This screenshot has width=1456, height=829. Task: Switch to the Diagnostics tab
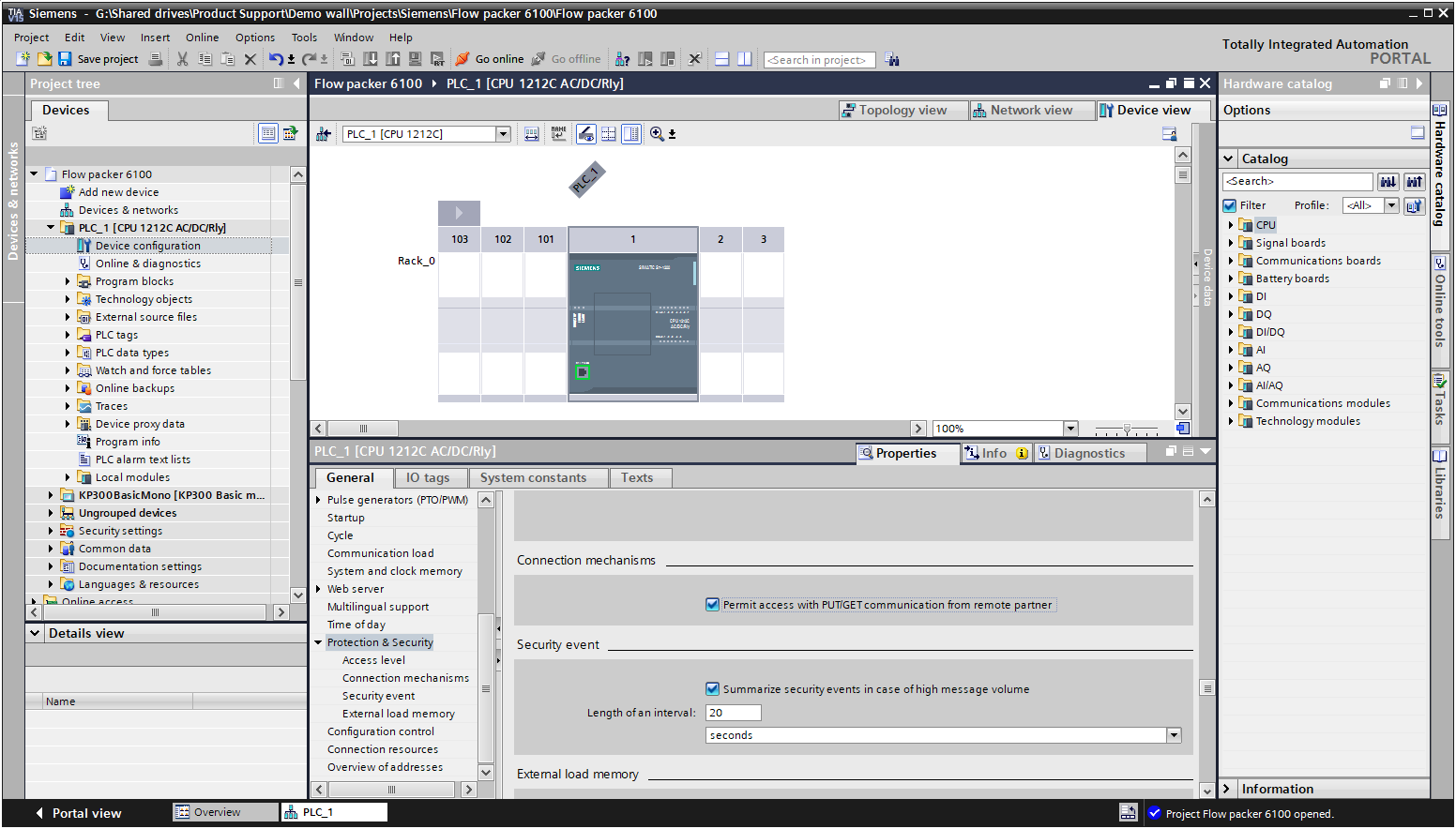[1089, 453]
